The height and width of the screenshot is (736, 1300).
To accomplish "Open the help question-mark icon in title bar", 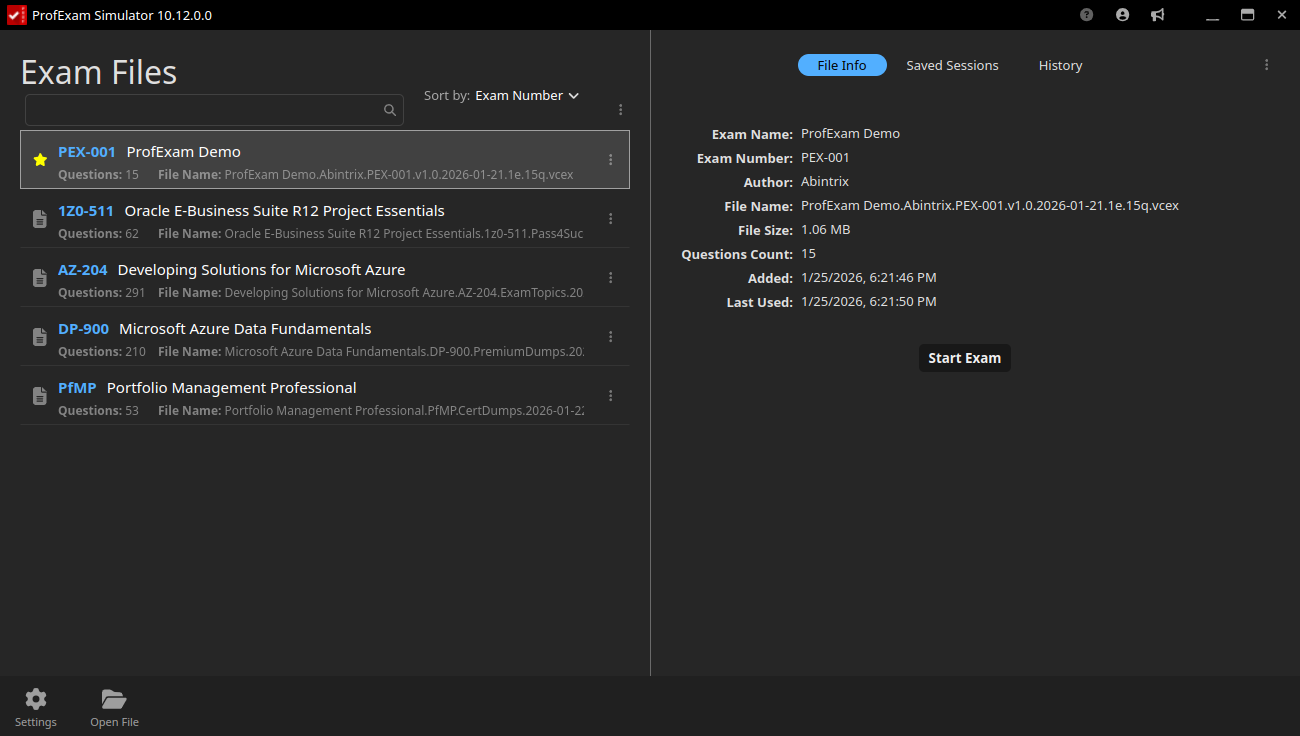I will 1087,15.
